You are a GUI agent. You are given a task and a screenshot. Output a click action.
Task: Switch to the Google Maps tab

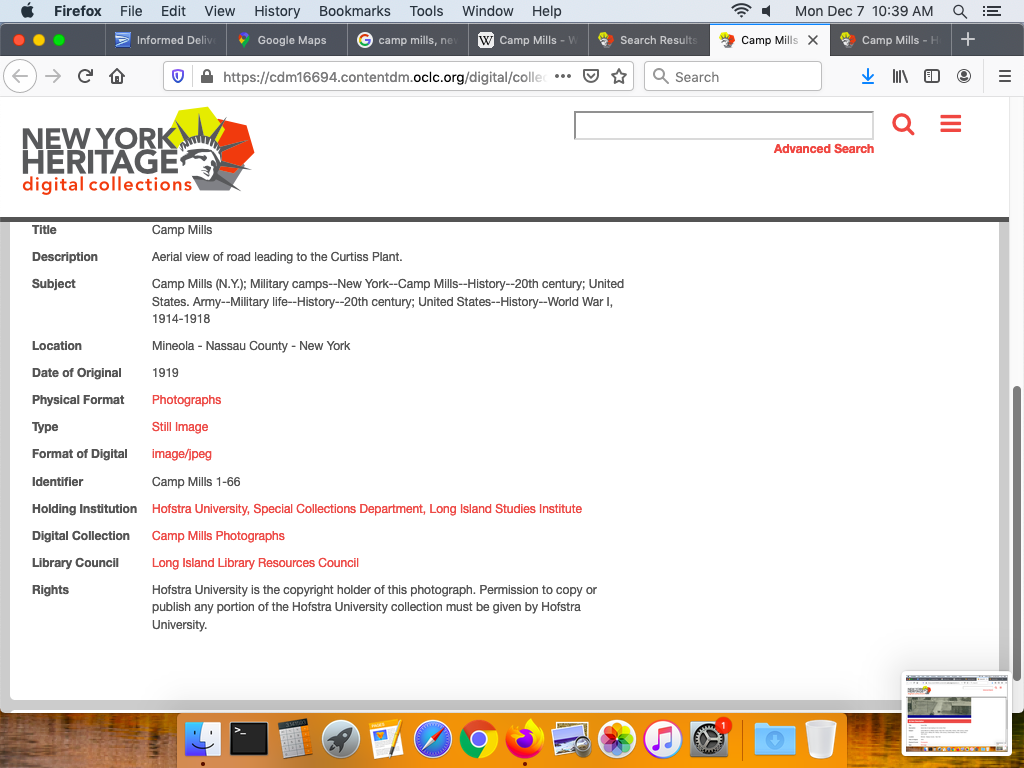pyautogui.click(x=290, y=40)
